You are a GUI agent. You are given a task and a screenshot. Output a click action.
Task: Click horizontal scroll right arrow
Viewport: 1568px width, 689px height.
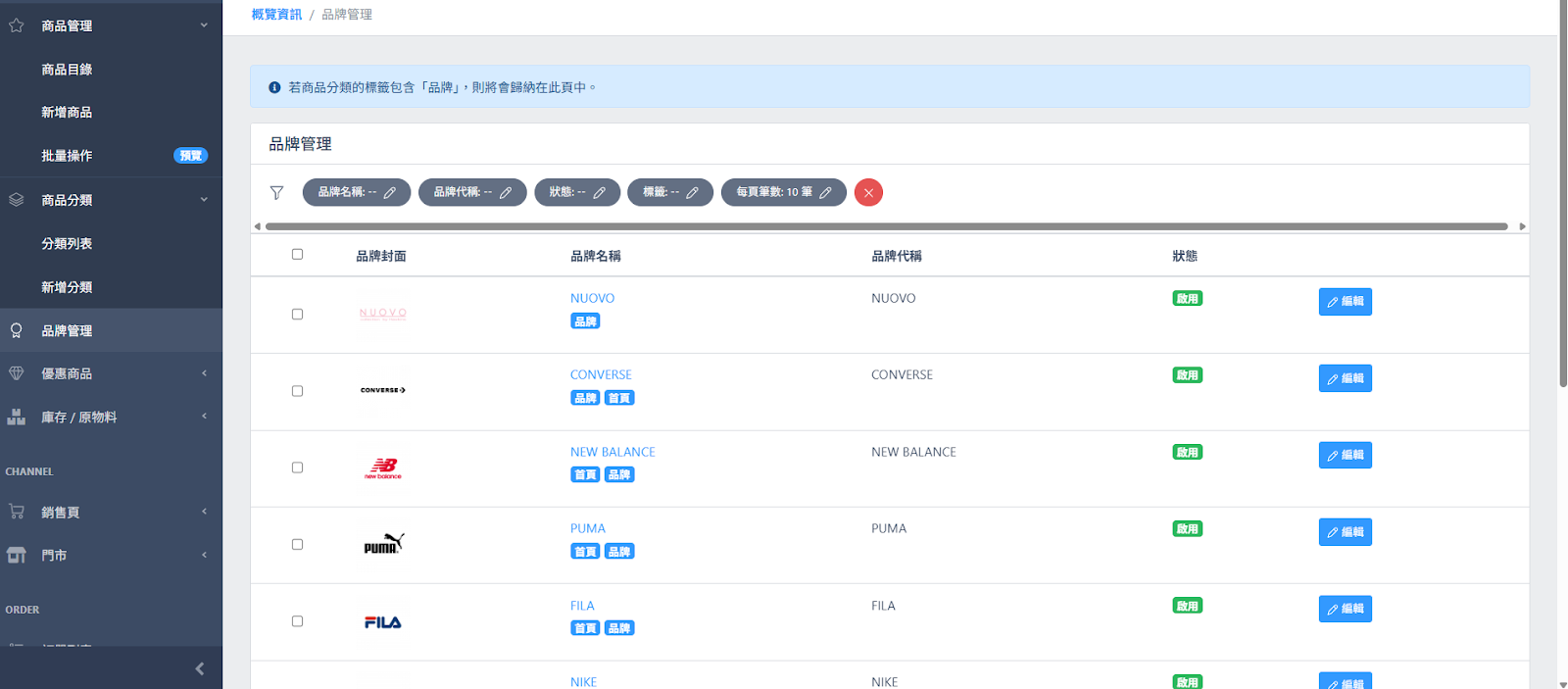[x=1522, y=226]
